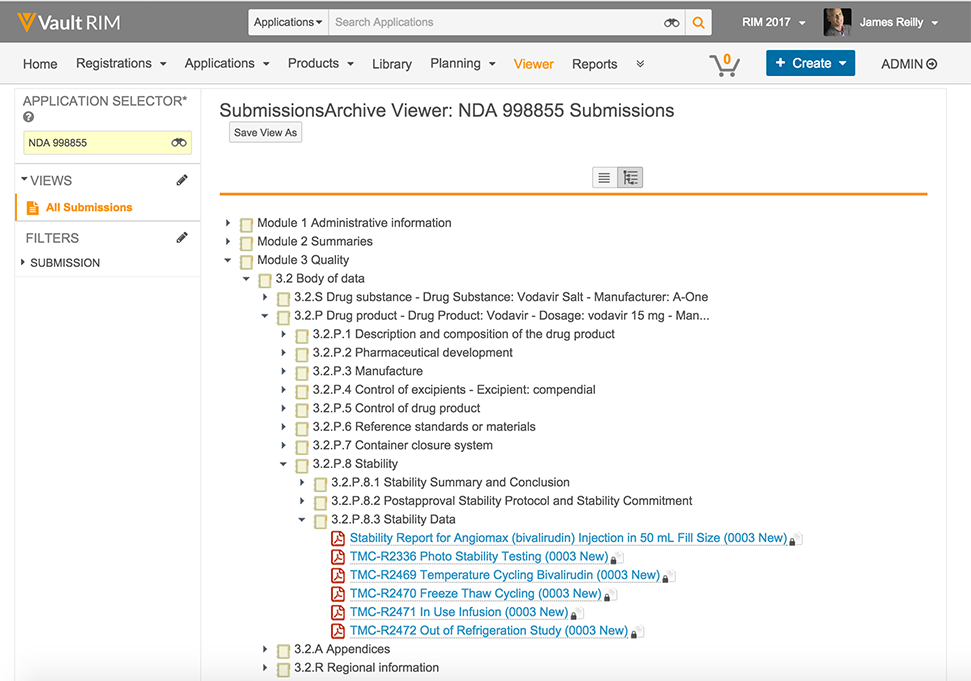Select 3.2.P.3 Manufacture tree node
Image resolution: width=971 pixels, height=681 pixels.
367,371
